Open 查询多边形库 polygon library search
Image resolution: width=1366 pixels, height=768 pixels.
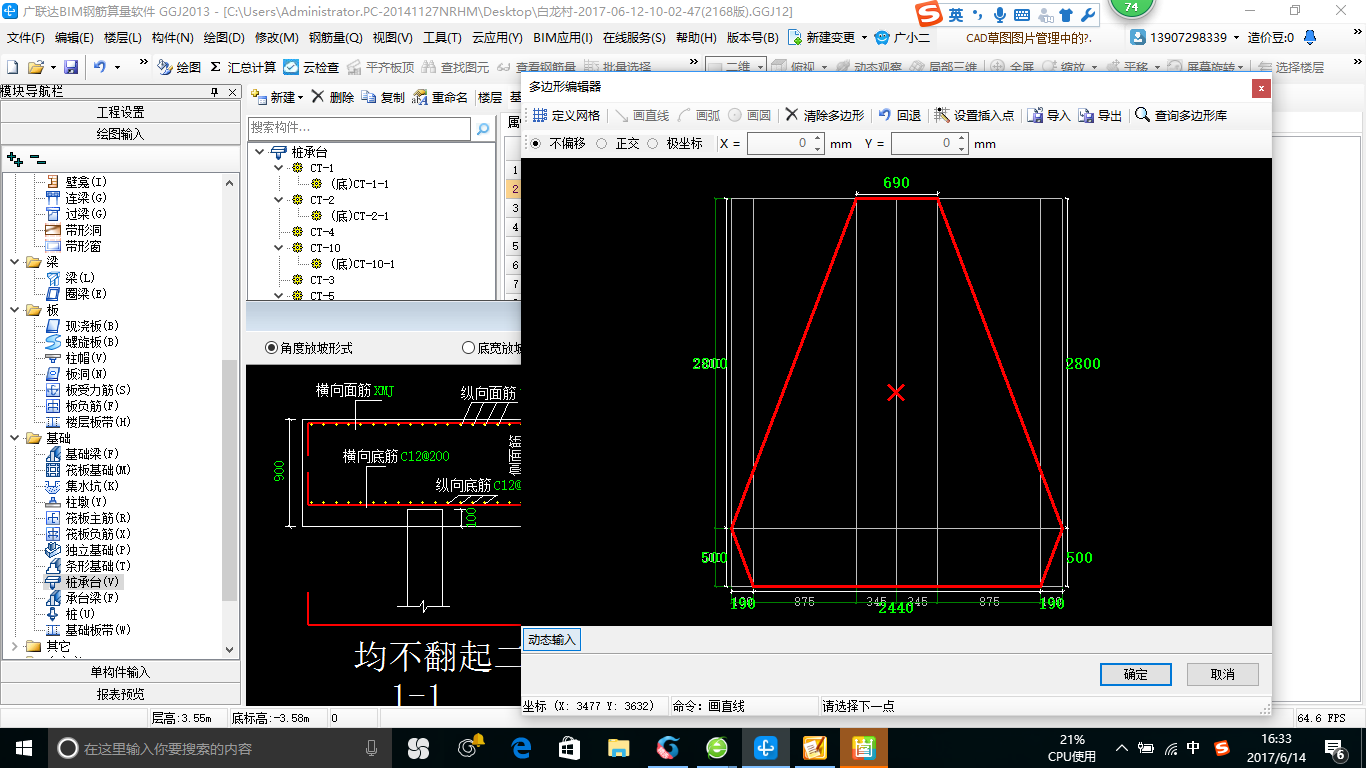coord(1180,116)
